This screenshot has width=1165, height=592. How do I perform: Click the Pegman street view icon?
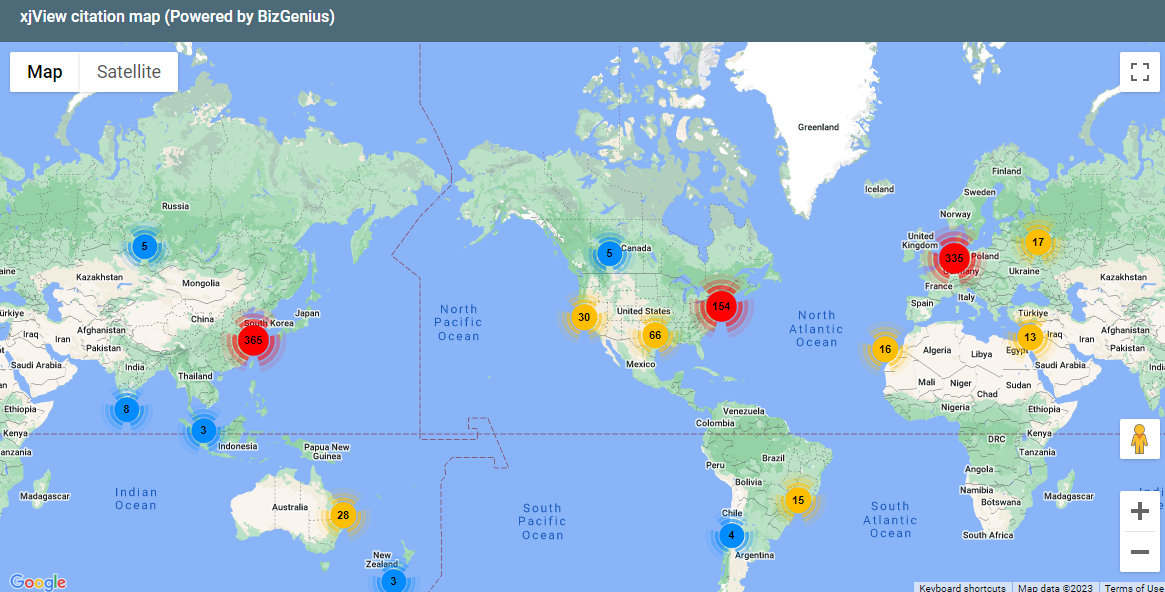coord(1139,438)
